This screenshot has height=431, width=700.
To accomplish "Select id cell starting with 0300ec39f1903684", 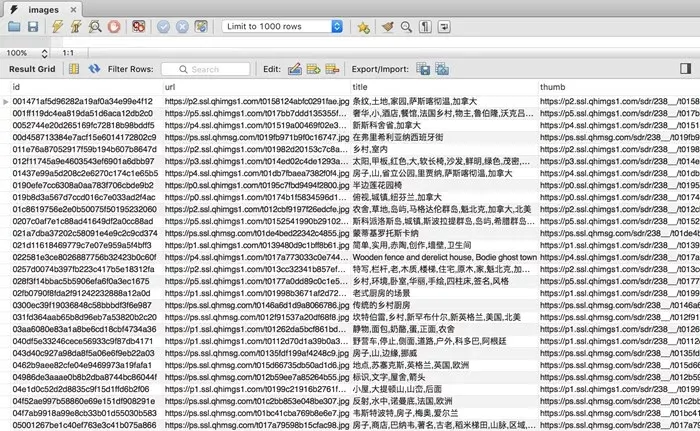I will (87, 305).
